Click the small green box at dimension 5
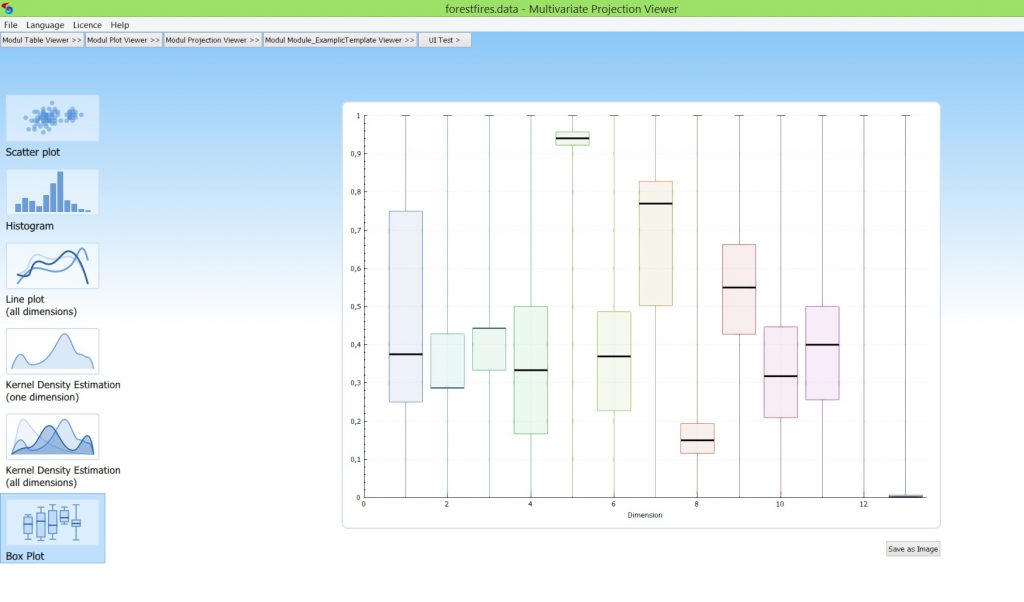 pos(572,138)
